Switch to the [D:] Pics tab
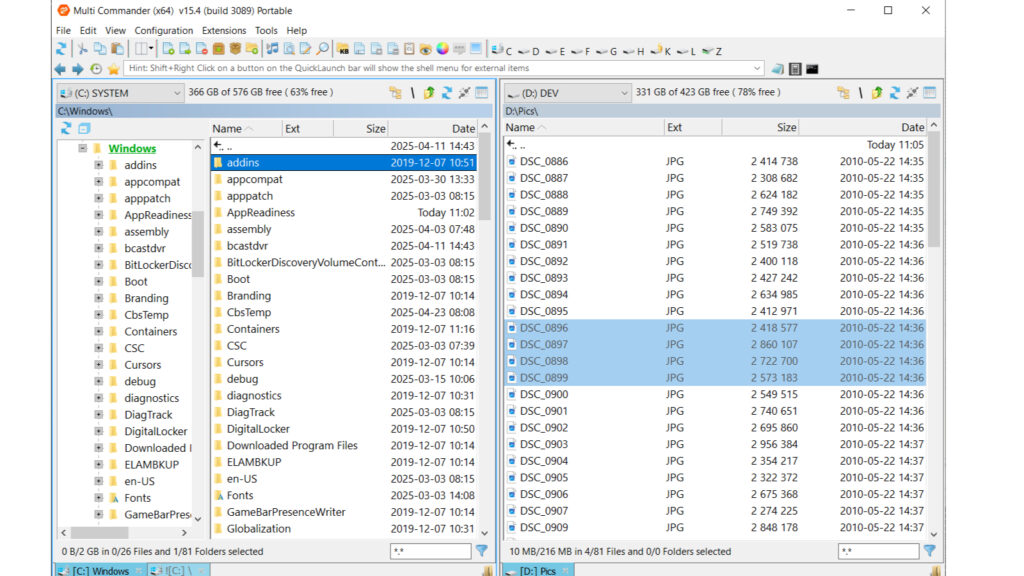The height and width of the screenshot is (576, 1024). [x=538, y=570]
